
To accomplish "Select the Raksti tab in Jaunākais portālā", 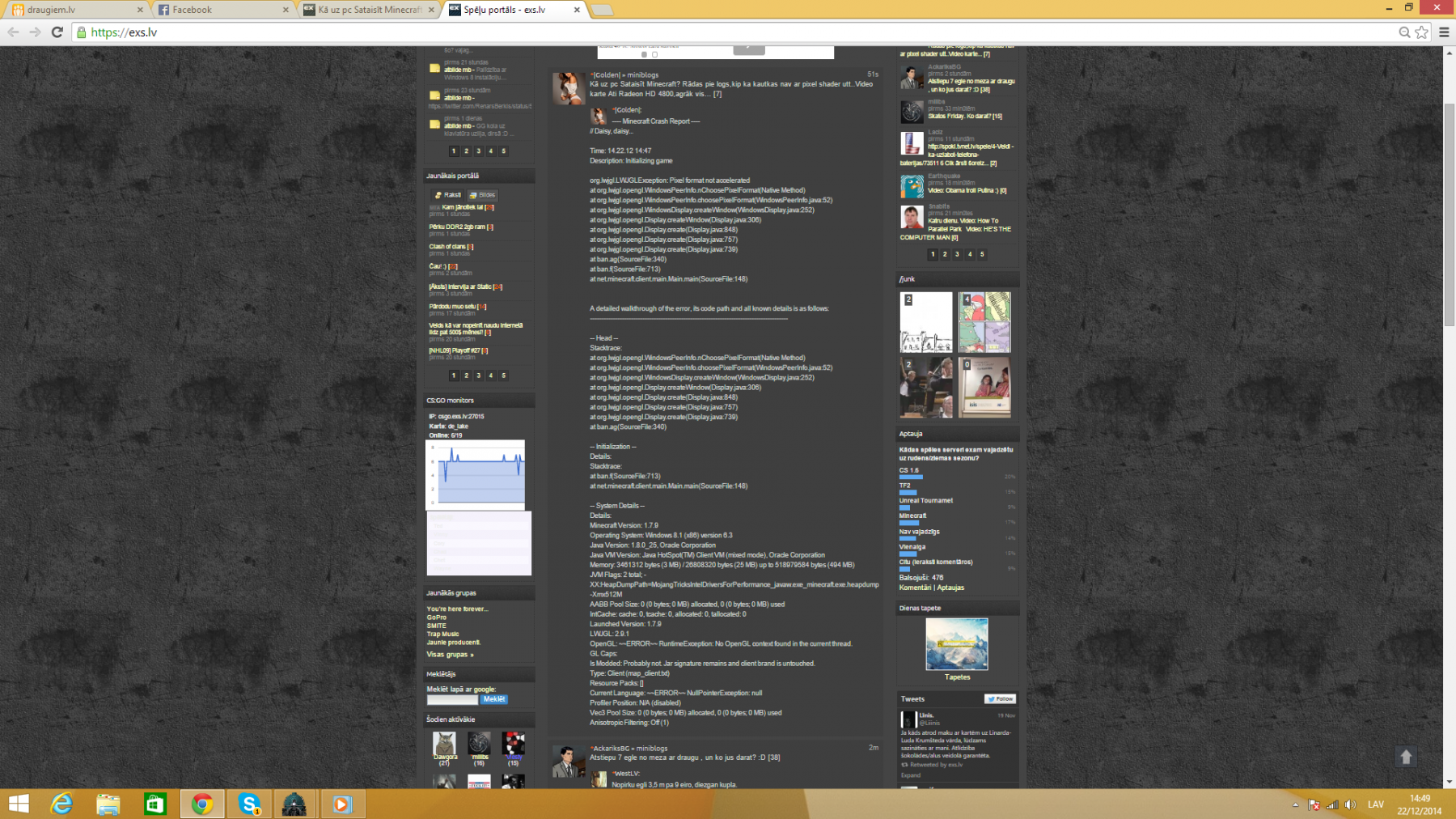I will pos(447,195).
